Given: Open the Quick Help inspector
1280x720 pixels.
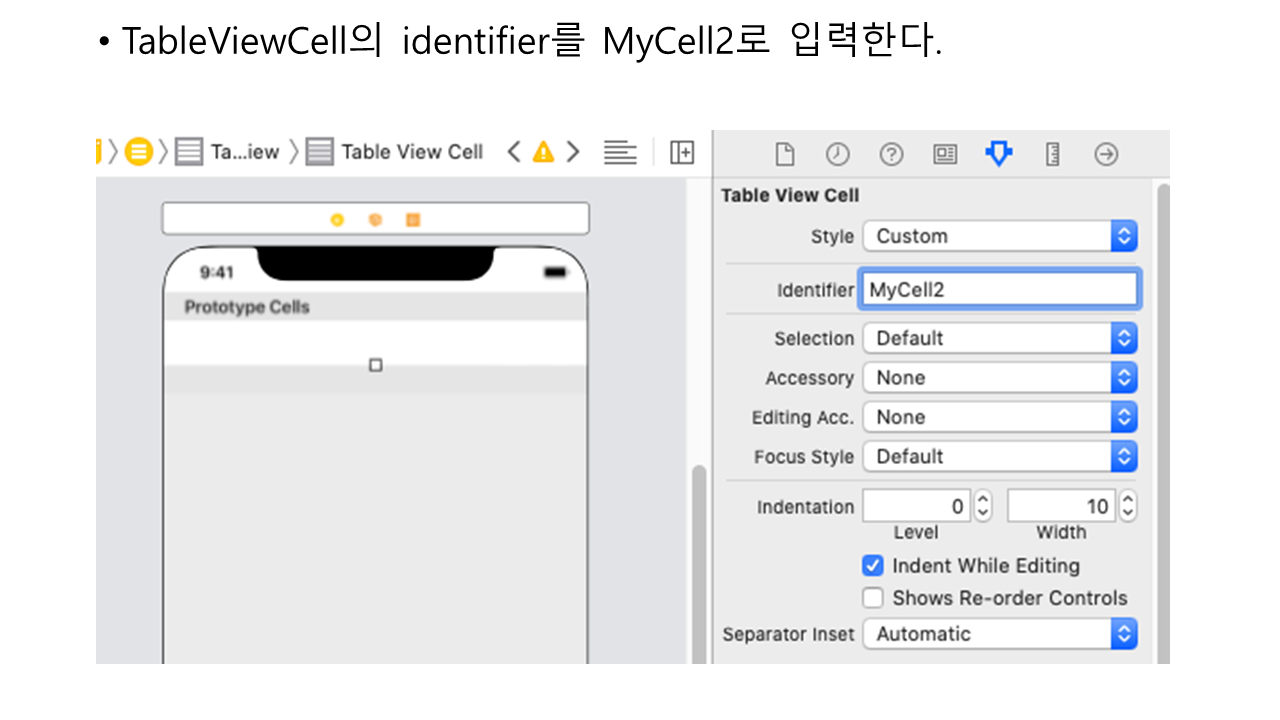Looking at the screenshot, I should tap(891, 154).
